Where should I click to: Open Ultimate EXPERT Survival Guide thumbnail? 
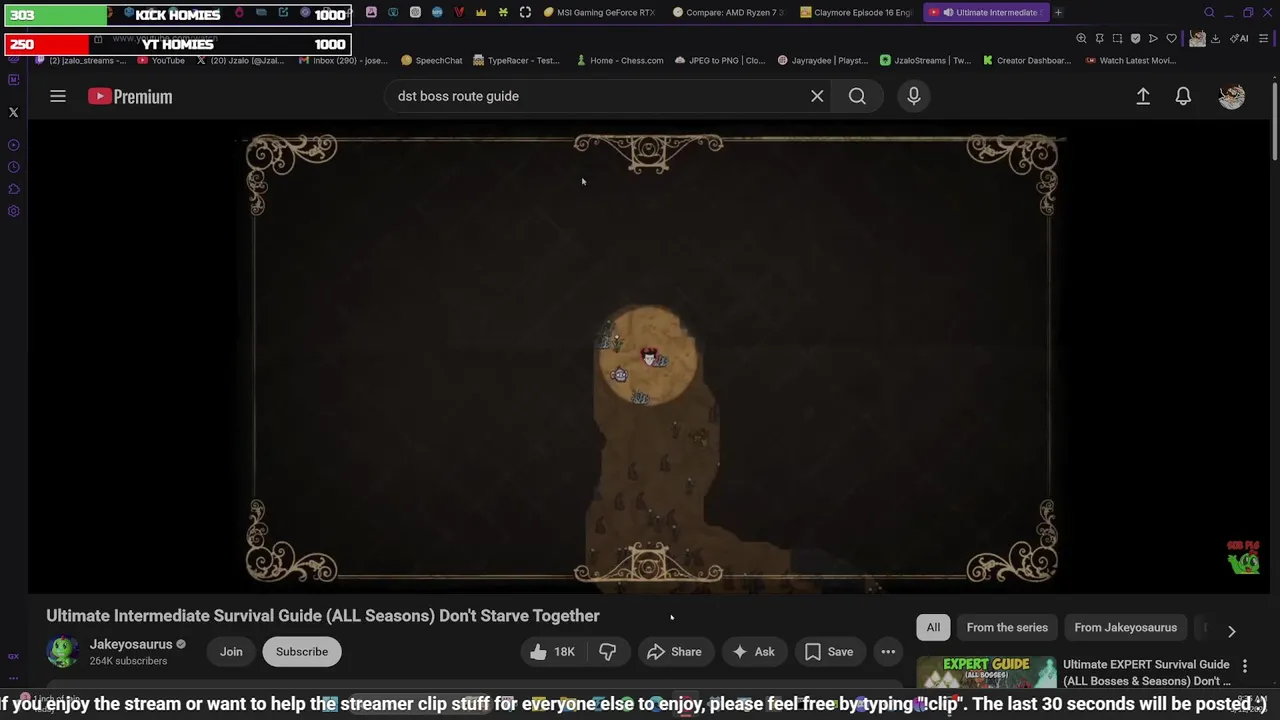[986, 673]
